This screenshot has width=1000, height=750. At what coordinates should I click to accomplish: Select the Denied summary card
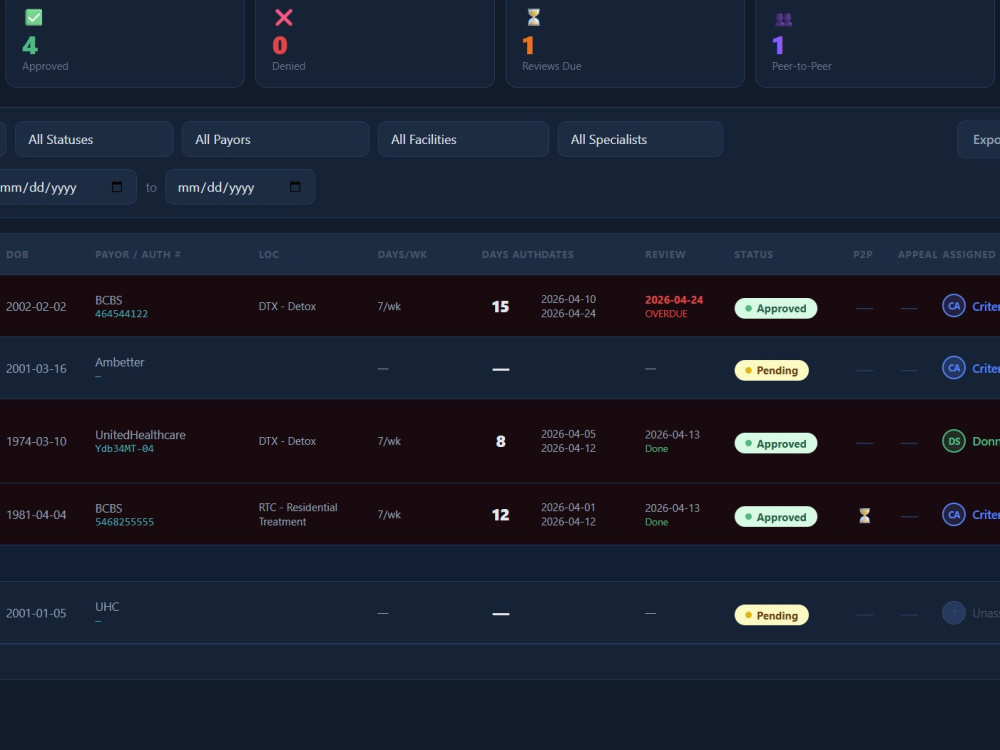point(375,43)
